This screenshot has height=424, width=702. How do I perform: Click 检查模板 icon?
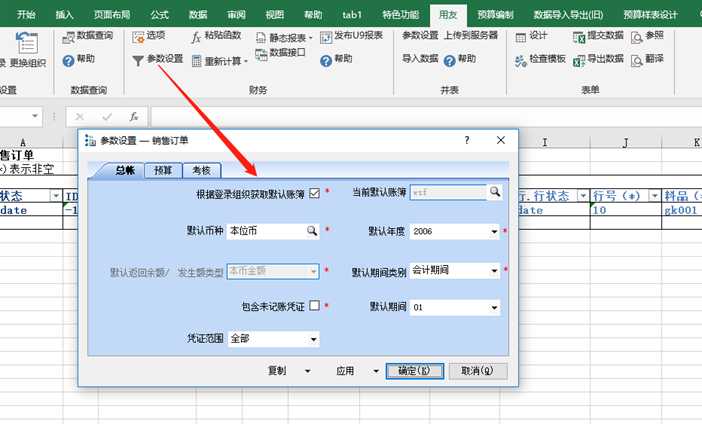click(x=521, y=61)
